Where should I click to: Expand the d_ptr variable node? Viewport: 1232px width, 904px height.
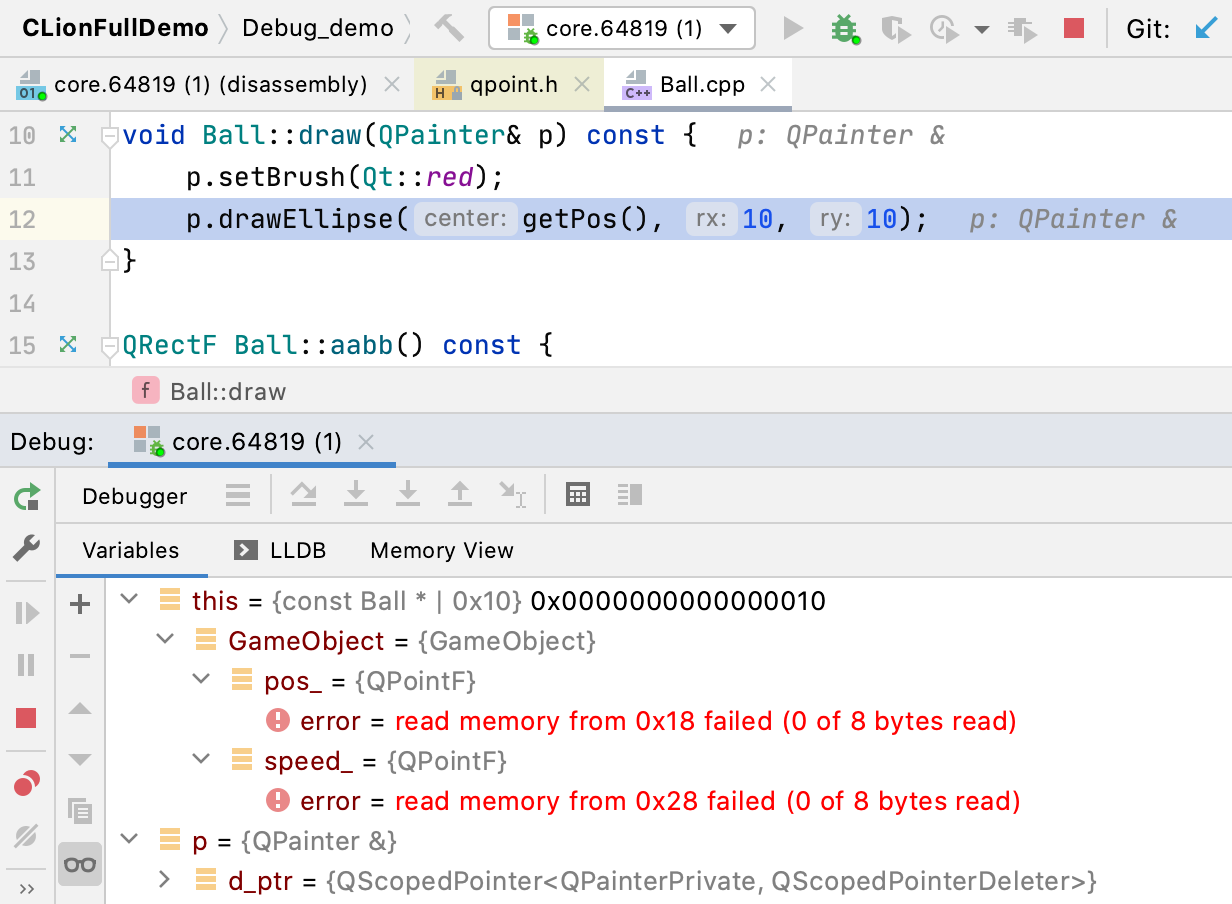(x=165, y=880)
